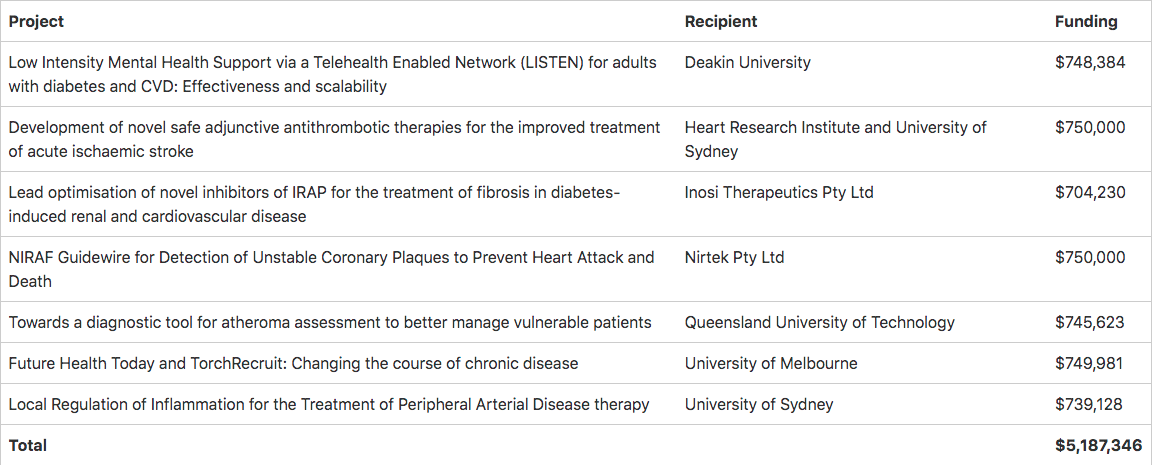This screenshot has height=465, width=1152.
Task: Click University of Melbourne recipient cell
Action: point(771,363)
